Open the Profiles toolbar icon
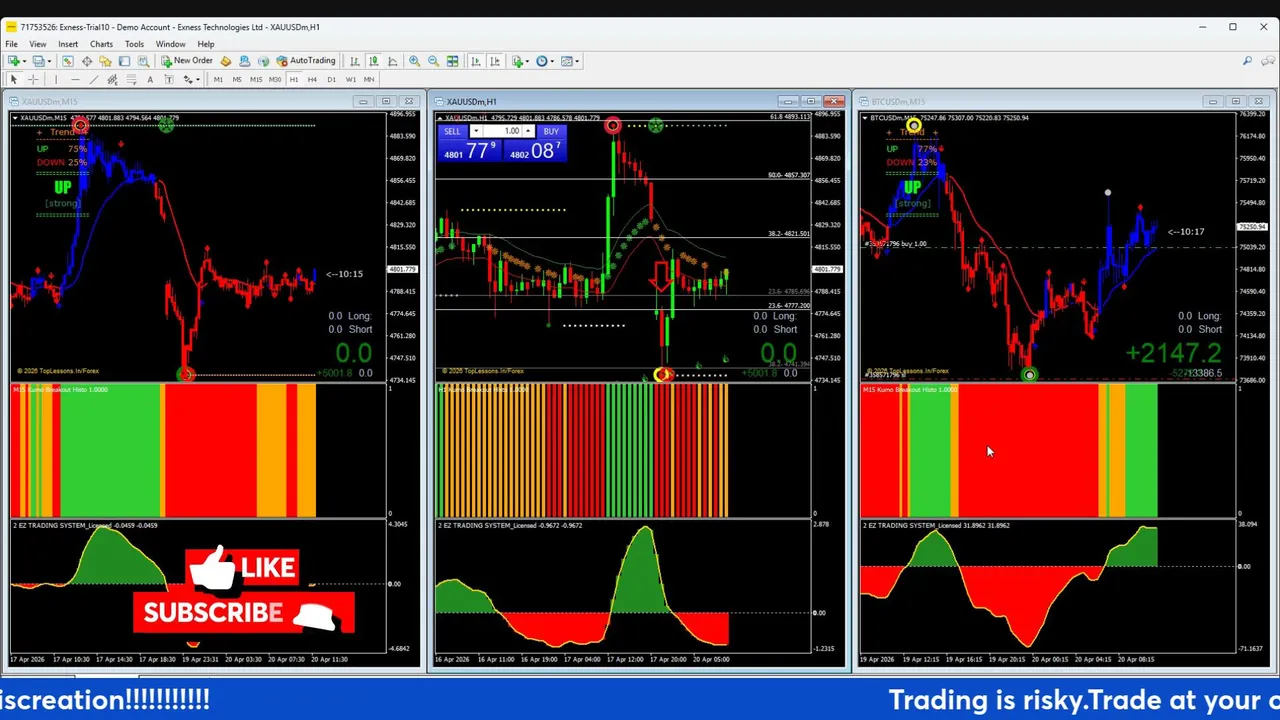This screenshot has width=1280, height=720. [x=38, y=61]
